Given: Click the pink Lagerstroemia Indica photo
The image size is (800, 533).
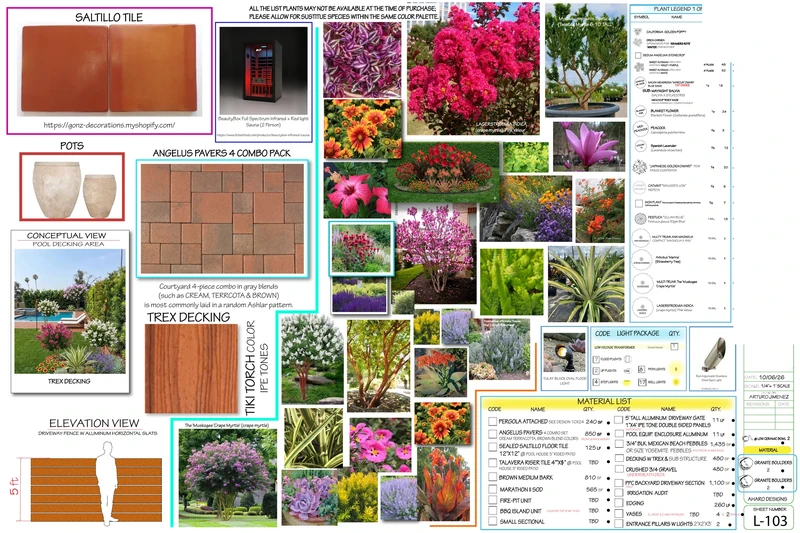Looking at the screenshot, I should pyautogui.click(x=473, y=68).
